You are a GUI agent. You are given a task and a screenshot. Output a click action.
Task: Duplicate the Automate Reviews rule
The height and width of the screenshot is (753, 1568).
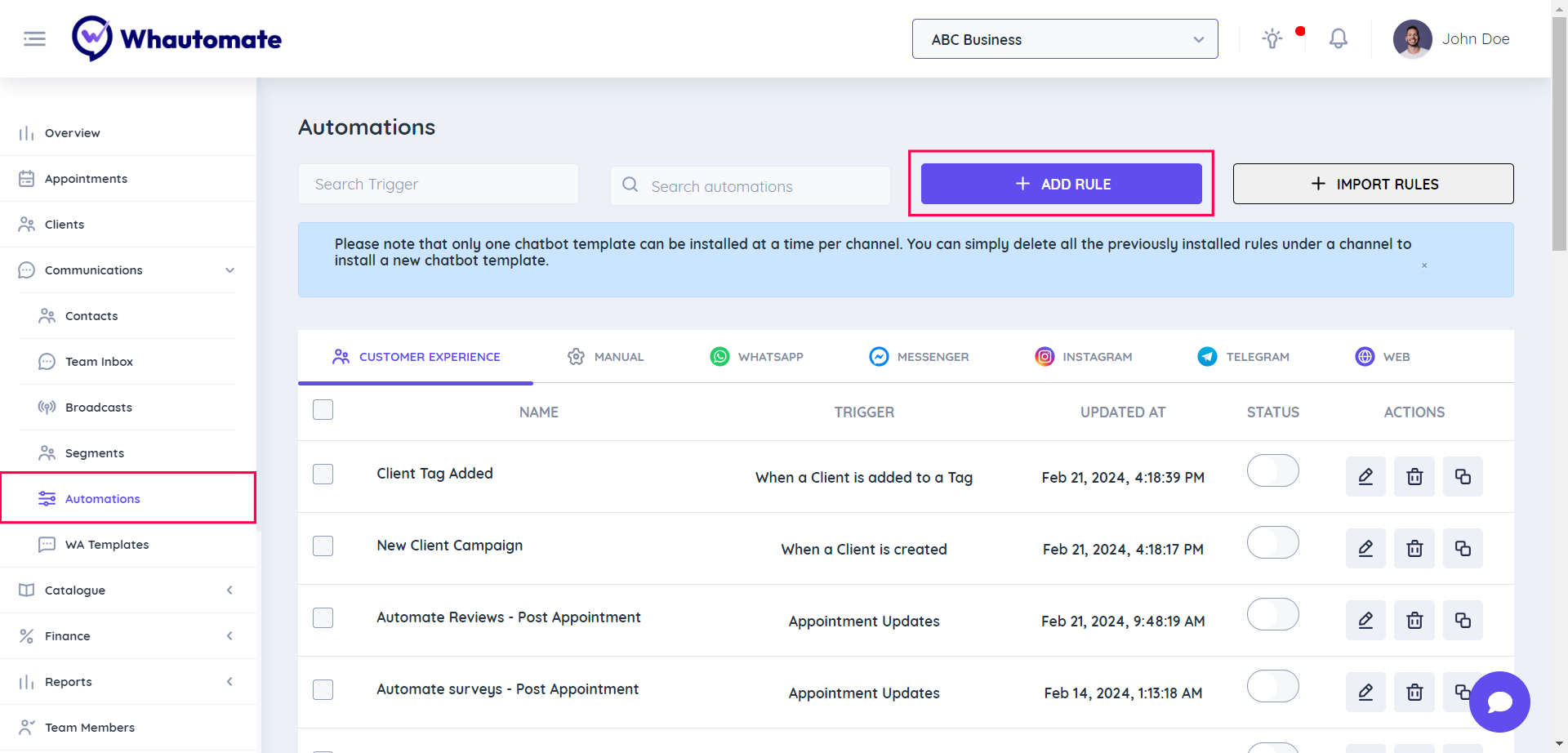pos(1463,621)
